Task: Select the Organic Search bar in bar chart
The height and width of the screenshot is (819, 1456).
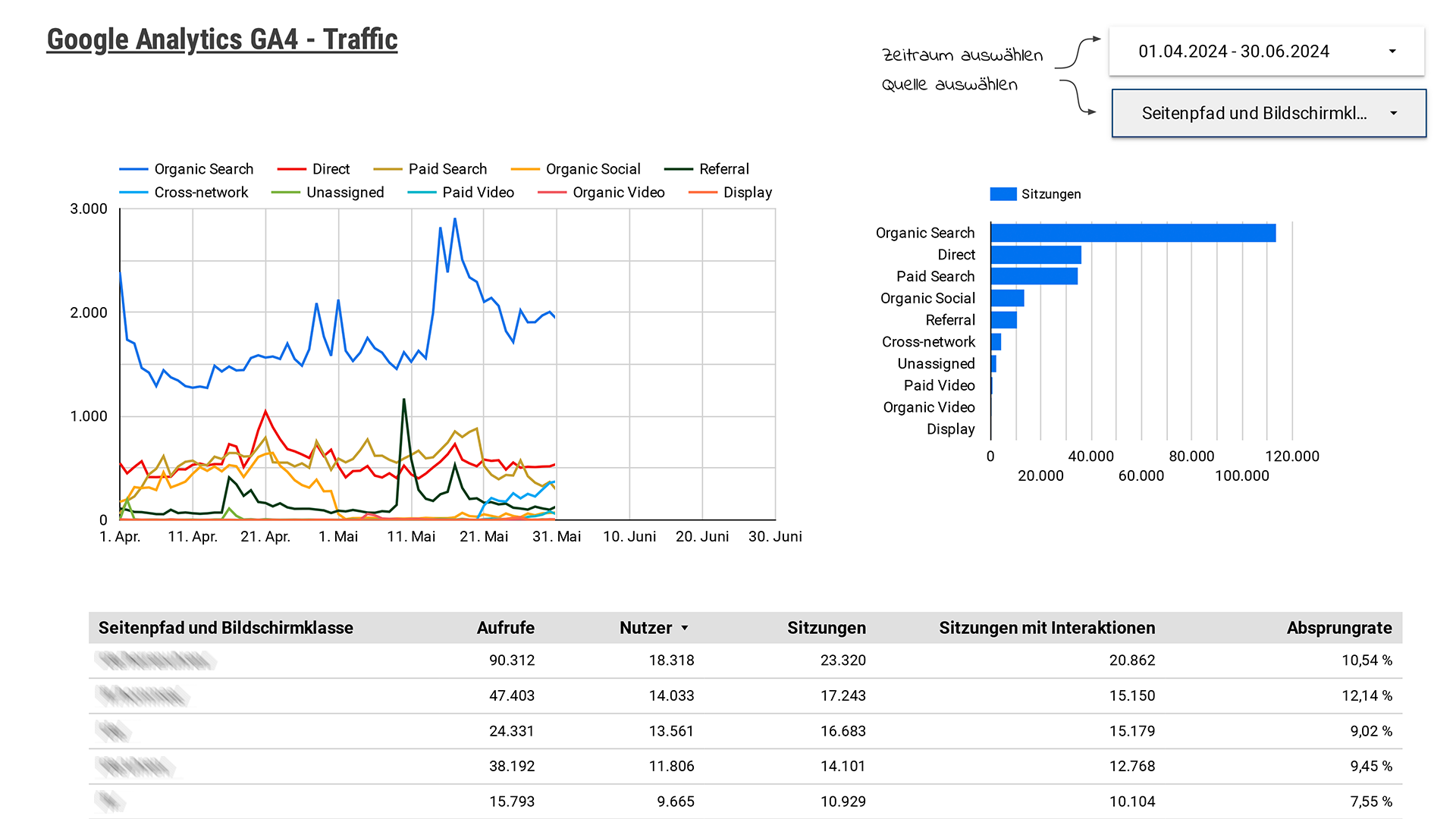Action: coord(1133,233)
